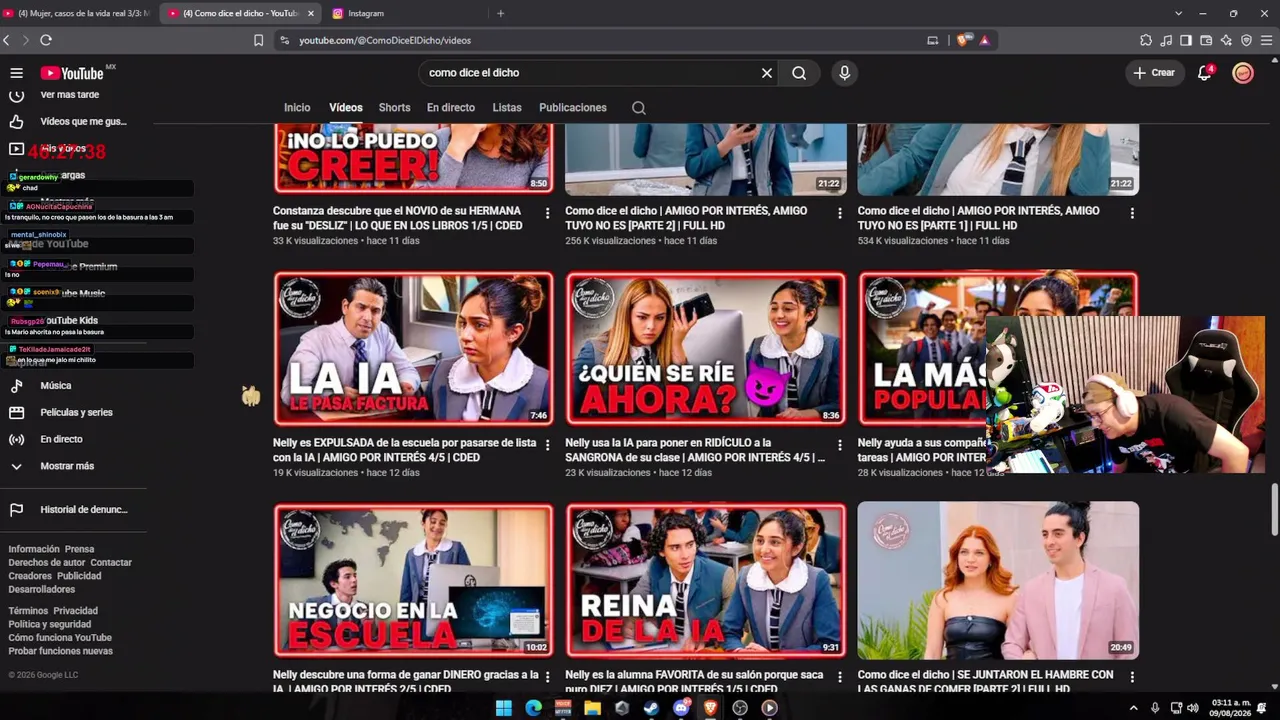
Task: Click the YouTube search input field
Action: 590,73
